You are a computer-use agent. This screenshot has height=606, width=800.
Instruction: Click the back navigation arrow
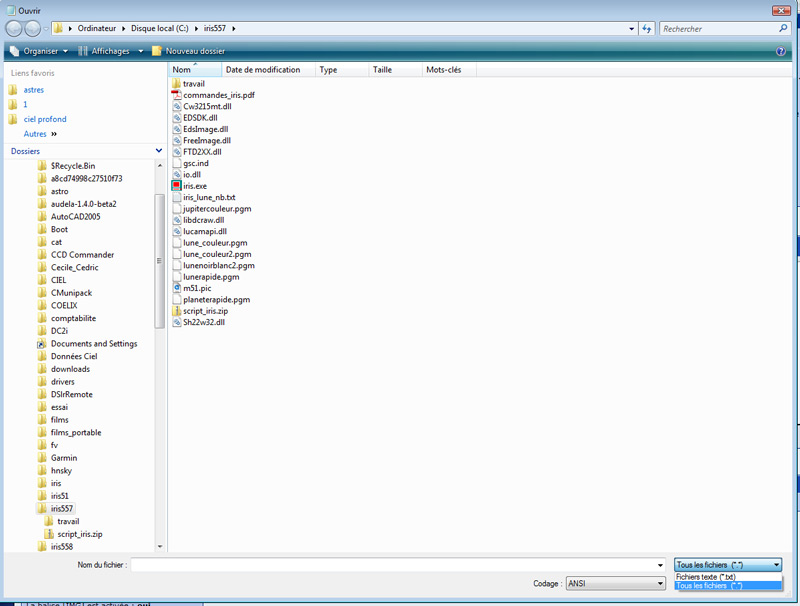point(12,28)
